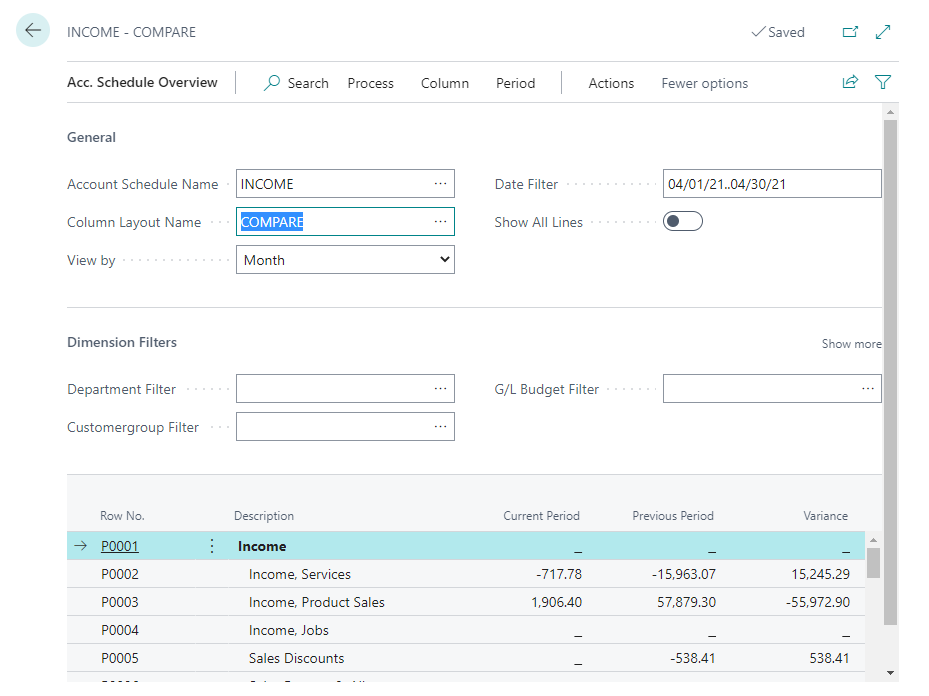Click the Saved status indicator
Screen dimensions: 929x696
click(778, 32)
